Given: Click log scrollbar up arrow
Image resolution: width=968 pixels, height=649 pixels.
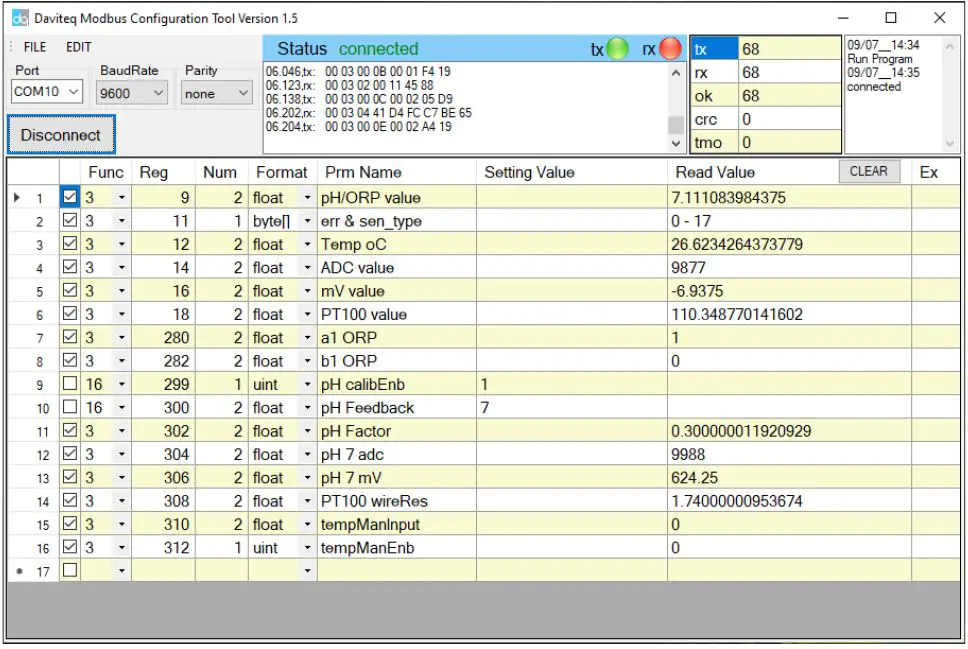Looking at the screenshot, I should 676,74.
